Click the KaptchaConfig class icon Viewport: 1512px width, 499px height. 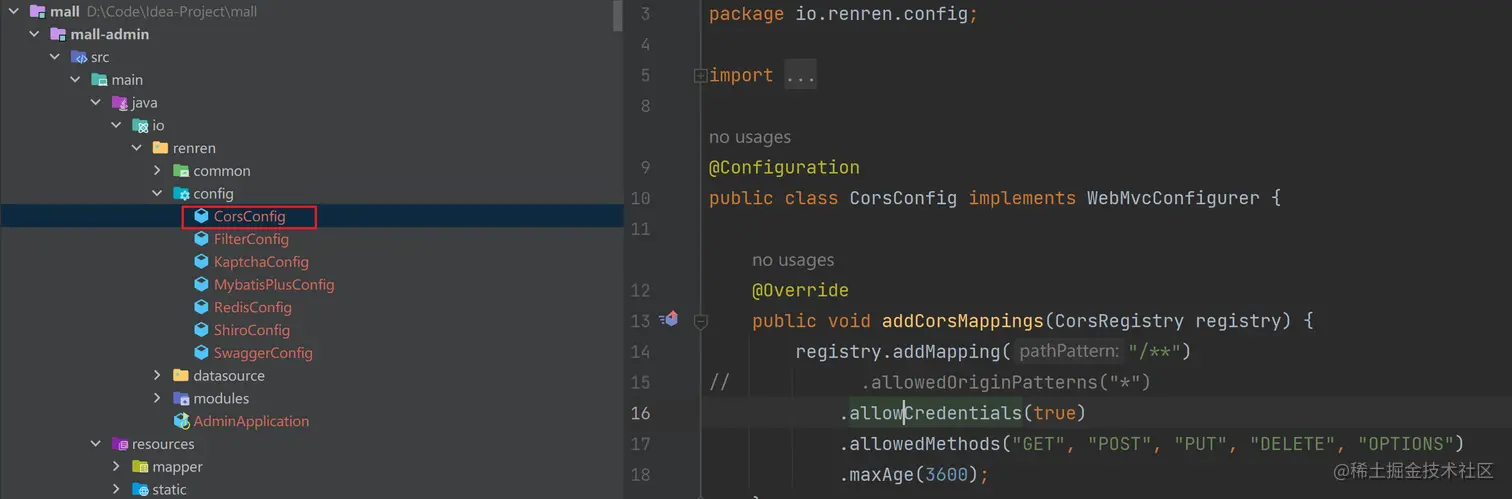coord(201,262)
